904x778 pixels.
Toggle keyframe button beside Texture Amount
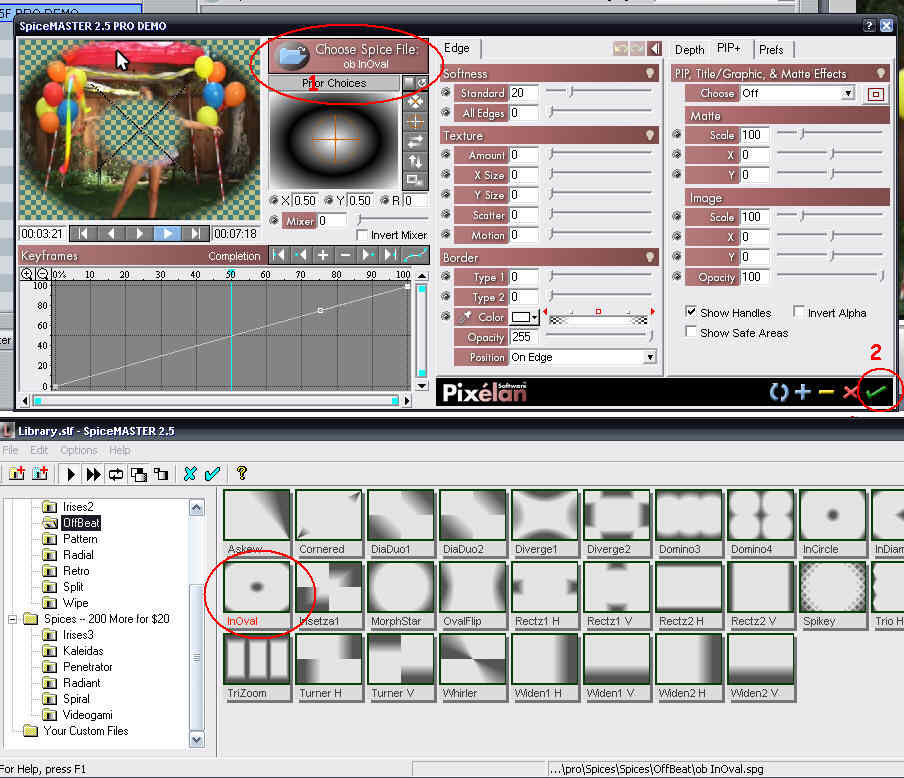446,155
